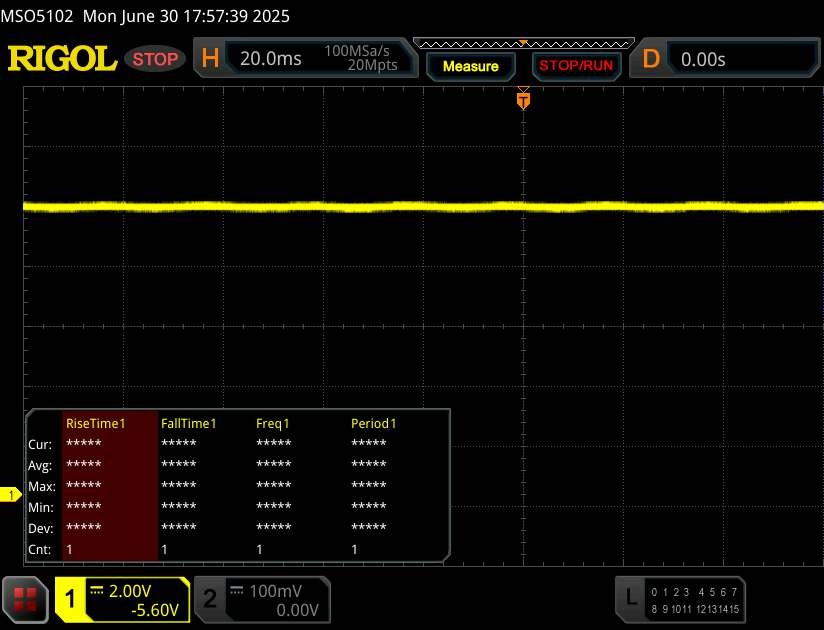The width and height of the screenshot is (824, 630).
Task: Click the STOP status indicator
Action: click(155, 59)
